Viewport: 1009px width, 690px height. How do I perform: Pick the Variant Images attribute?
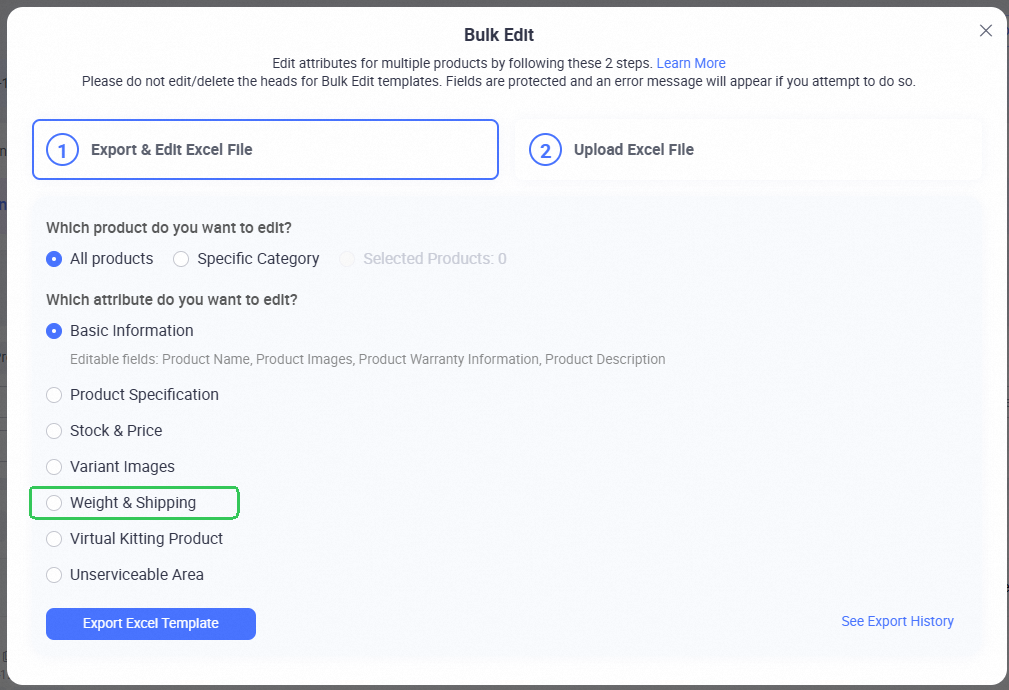point(53,466)
